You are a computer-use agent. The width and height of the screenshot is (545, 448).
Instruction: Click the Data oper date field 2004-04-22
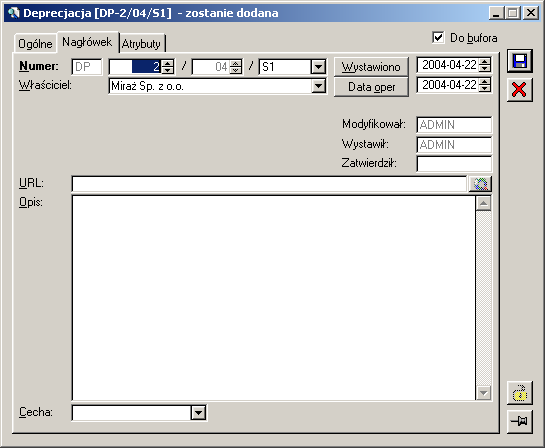[x=448, y=85]
